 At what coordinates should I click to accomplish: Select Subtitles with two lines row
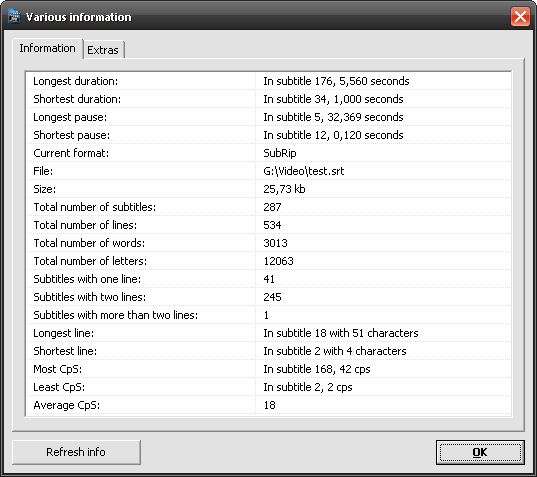click(268, 297)
